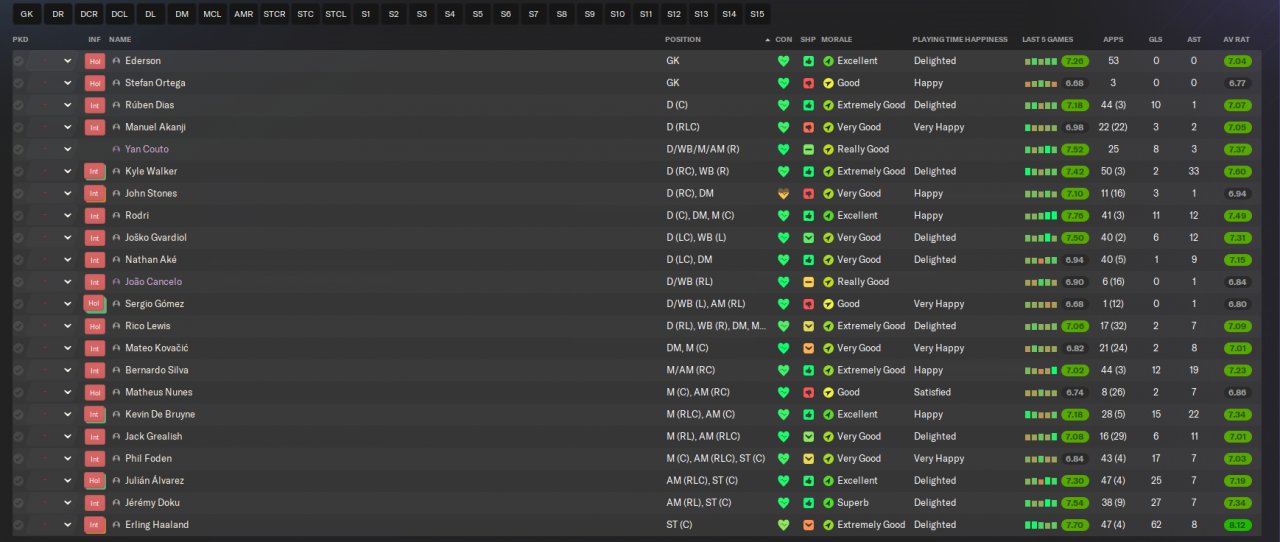Toggle the picked checkmark for Rodri

pos(18,216)
